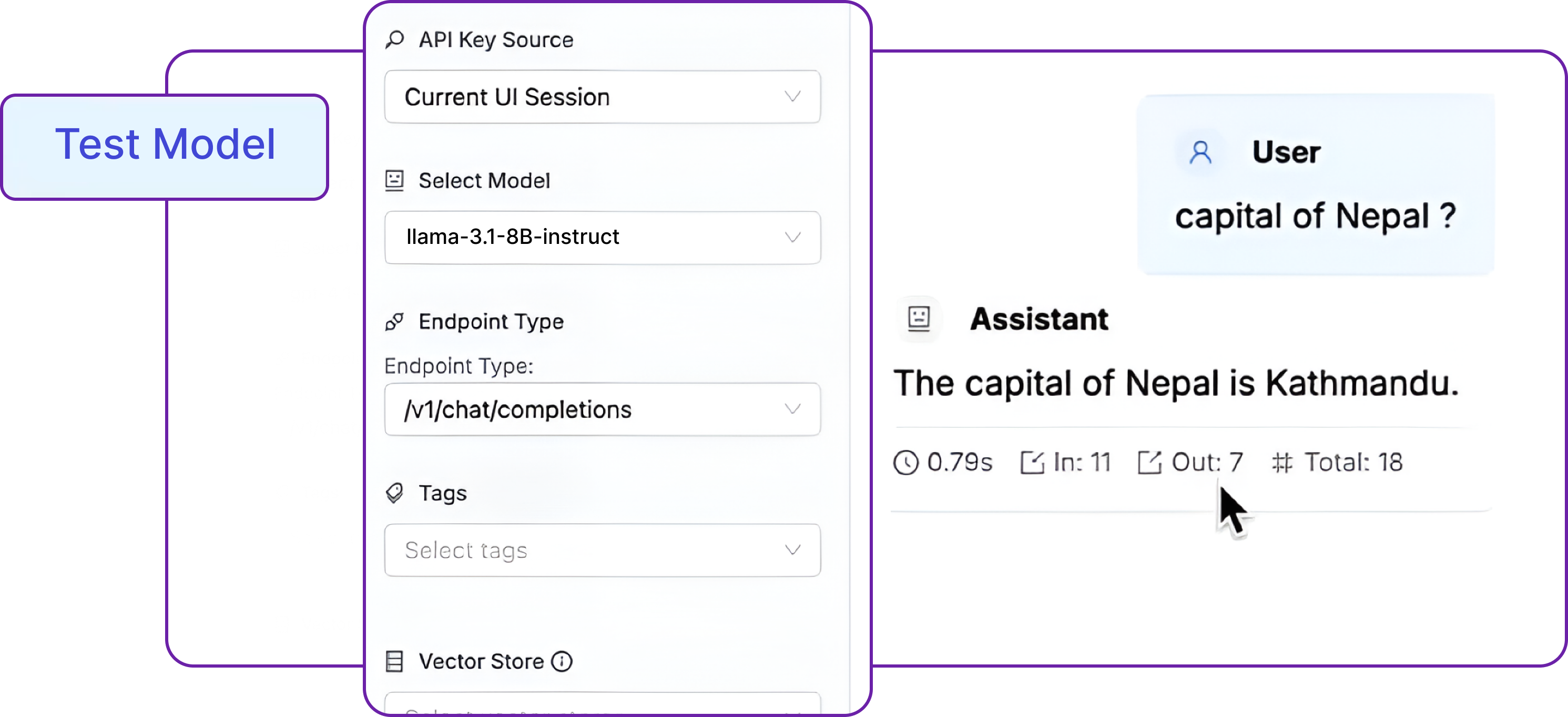Click the magnifier icon beside API Key Source
This screenshot has width=1568, height=717.
pyautogui.click(x=394, y=39)
